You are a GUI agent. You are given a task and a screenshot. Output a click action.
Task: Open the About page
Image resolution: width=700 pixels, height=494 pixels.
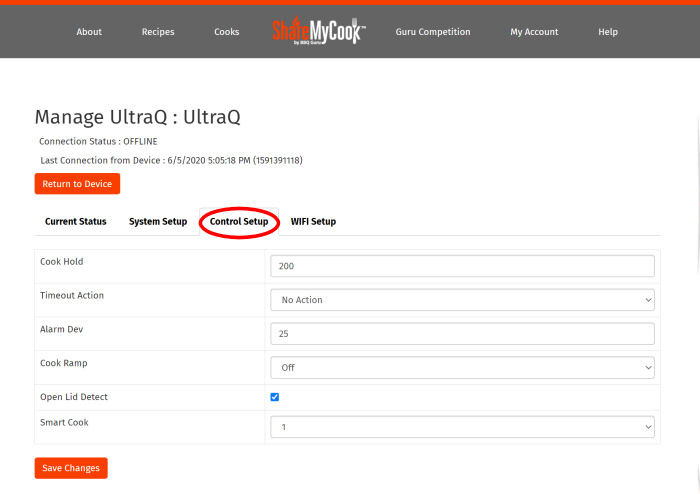coord(89,32)
